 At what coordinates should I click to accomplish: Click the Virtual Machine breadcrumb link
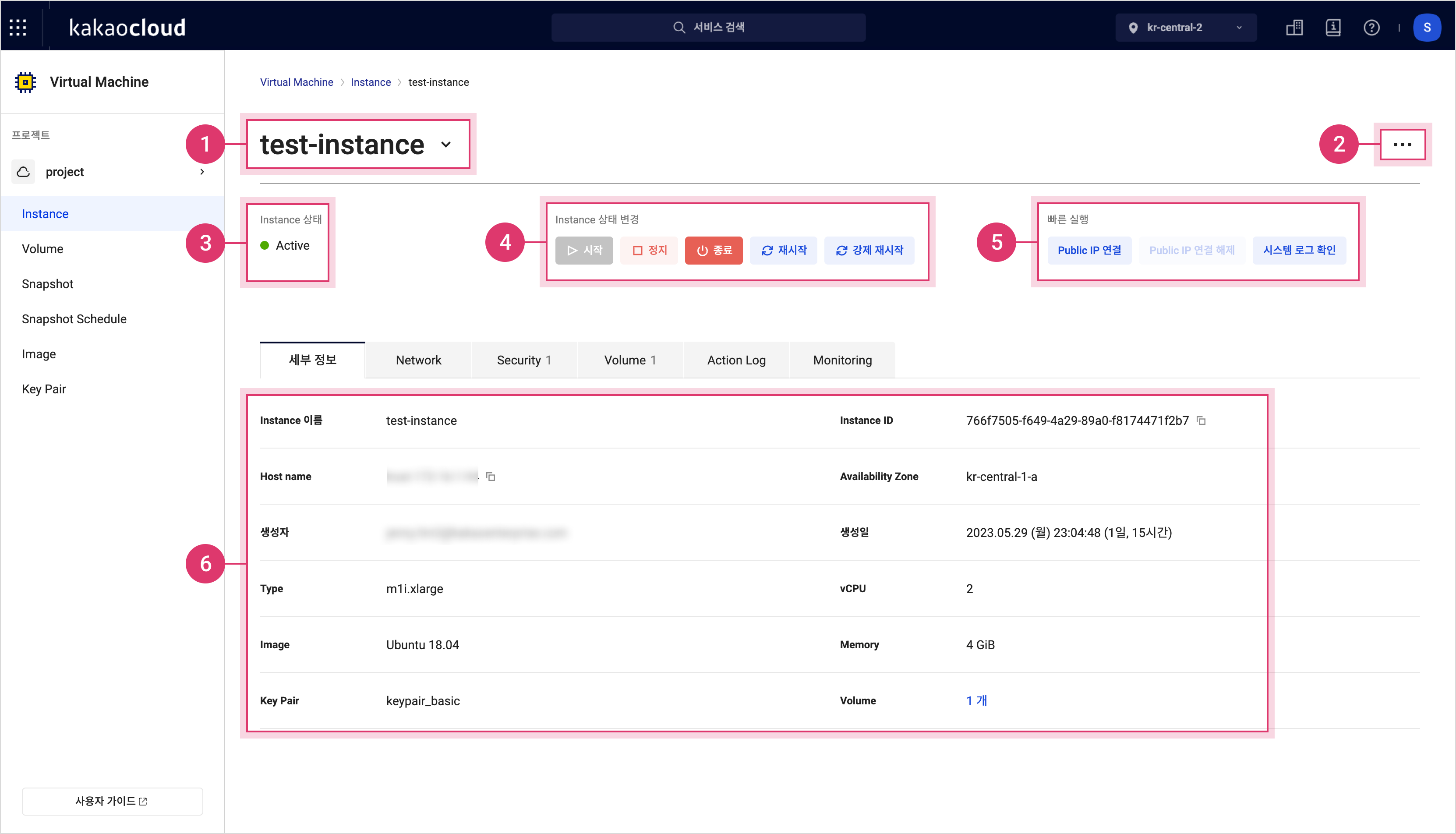pyautogui.click(x=296, y=82)
